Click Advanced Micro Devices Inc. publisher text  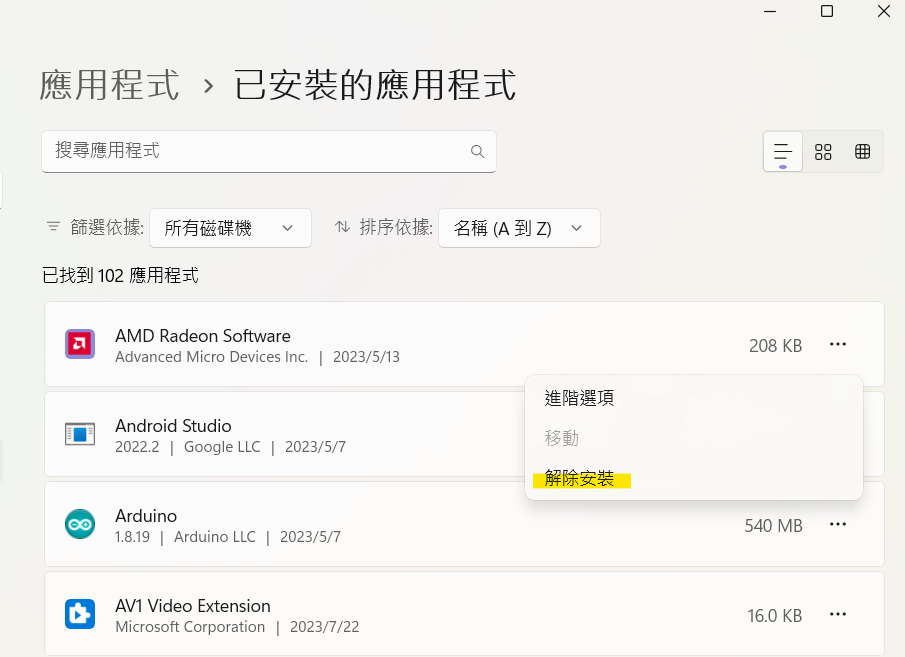211,357
